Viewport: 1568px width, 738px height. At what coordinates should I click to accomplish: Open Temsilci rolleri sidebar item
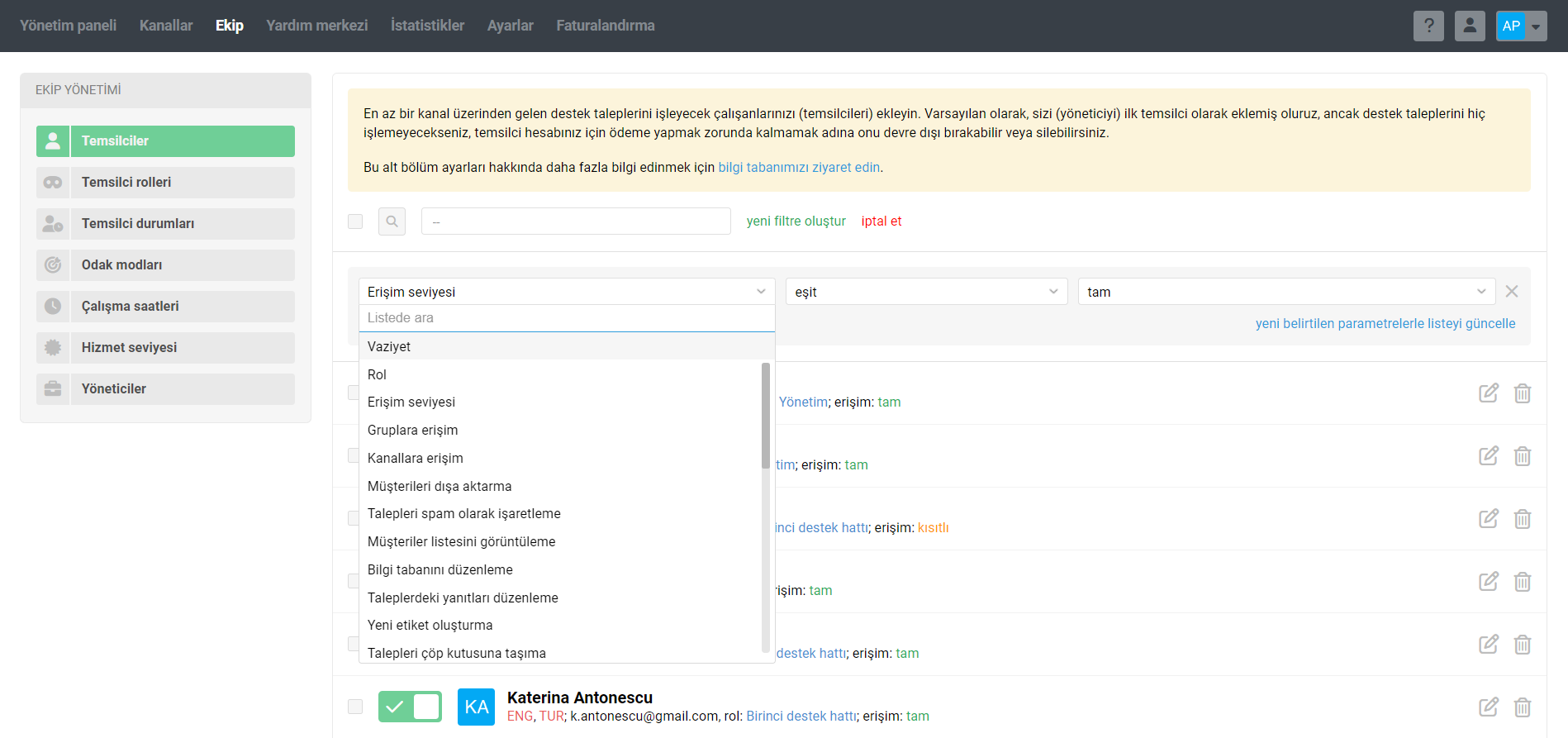click(x=165, y=183)
